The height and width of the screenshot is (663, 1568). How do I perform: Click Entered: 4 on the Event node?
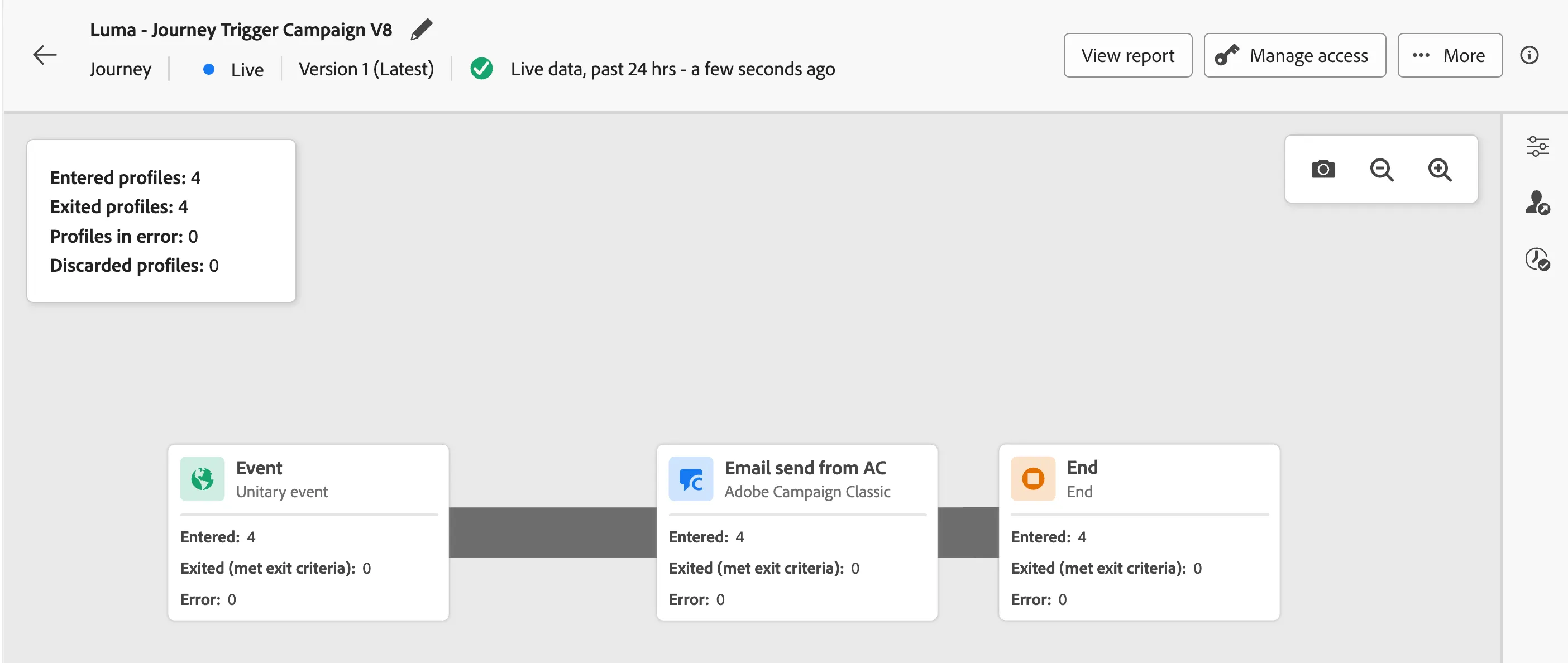[x=218, y=536]
